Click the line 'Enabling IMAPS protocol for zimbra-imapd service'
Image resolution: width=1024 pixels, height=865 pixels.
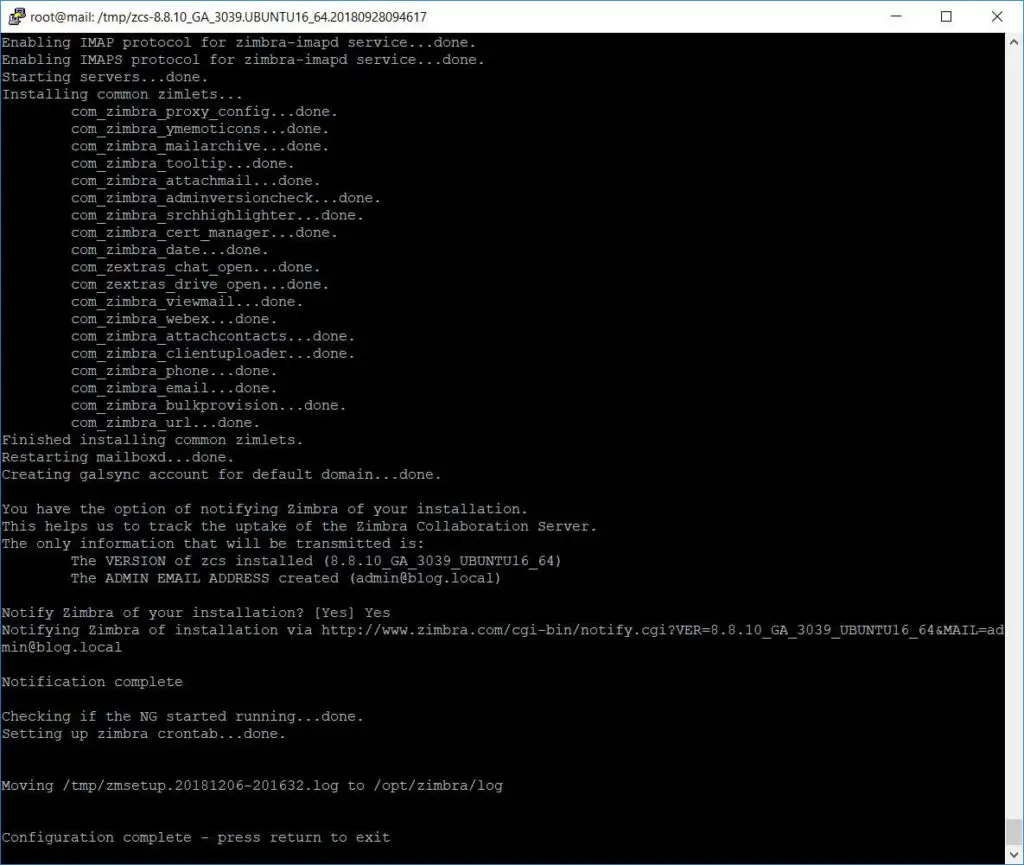243,60
